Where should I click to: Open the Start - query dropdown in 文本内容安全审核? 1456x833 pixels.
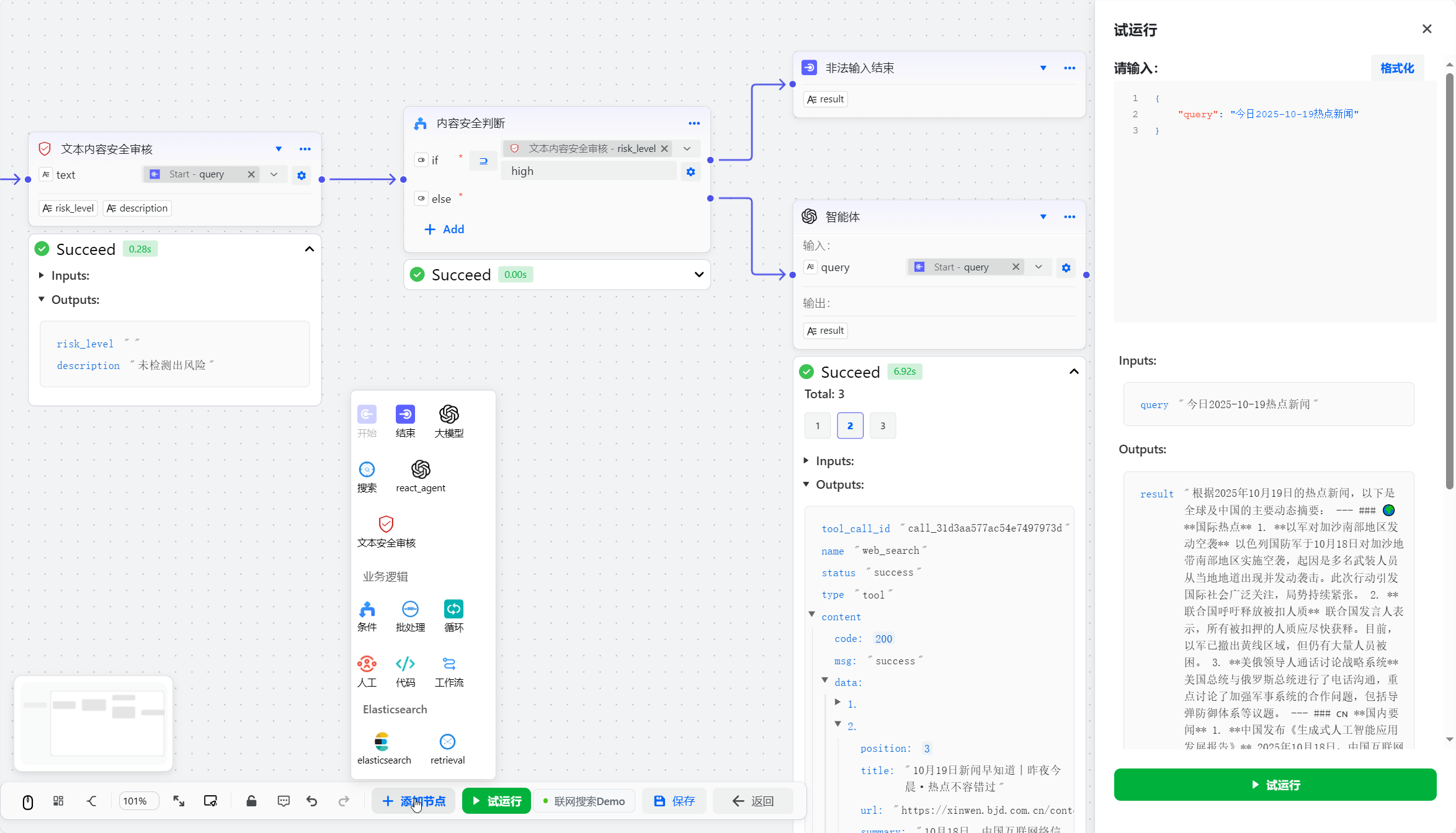pyautogui.click(x=274, y=174)
